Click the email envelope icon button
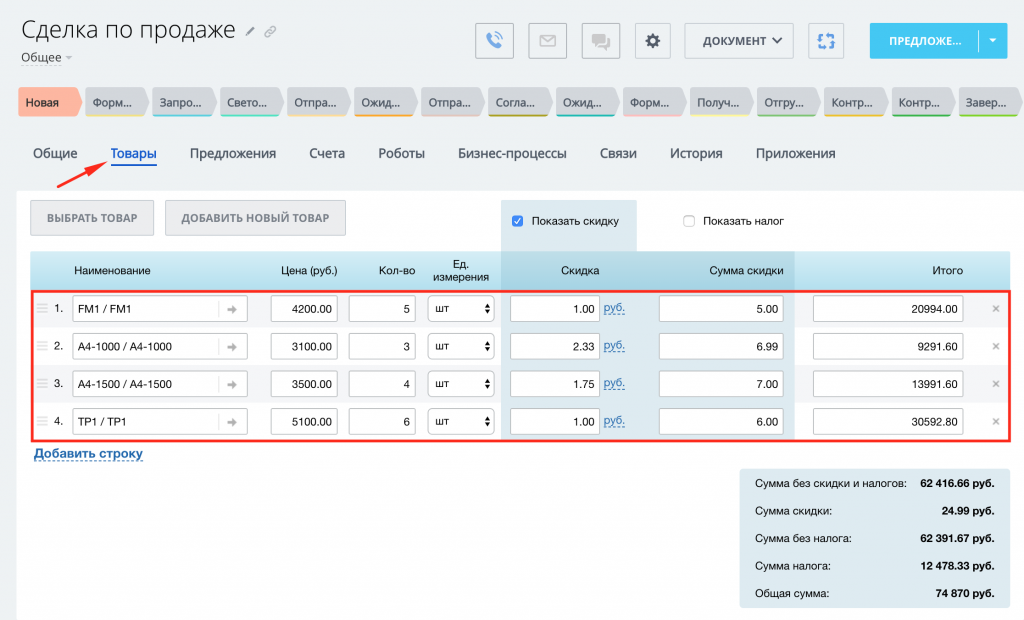This screenshot has height=620, width=1024. (547, 41)
